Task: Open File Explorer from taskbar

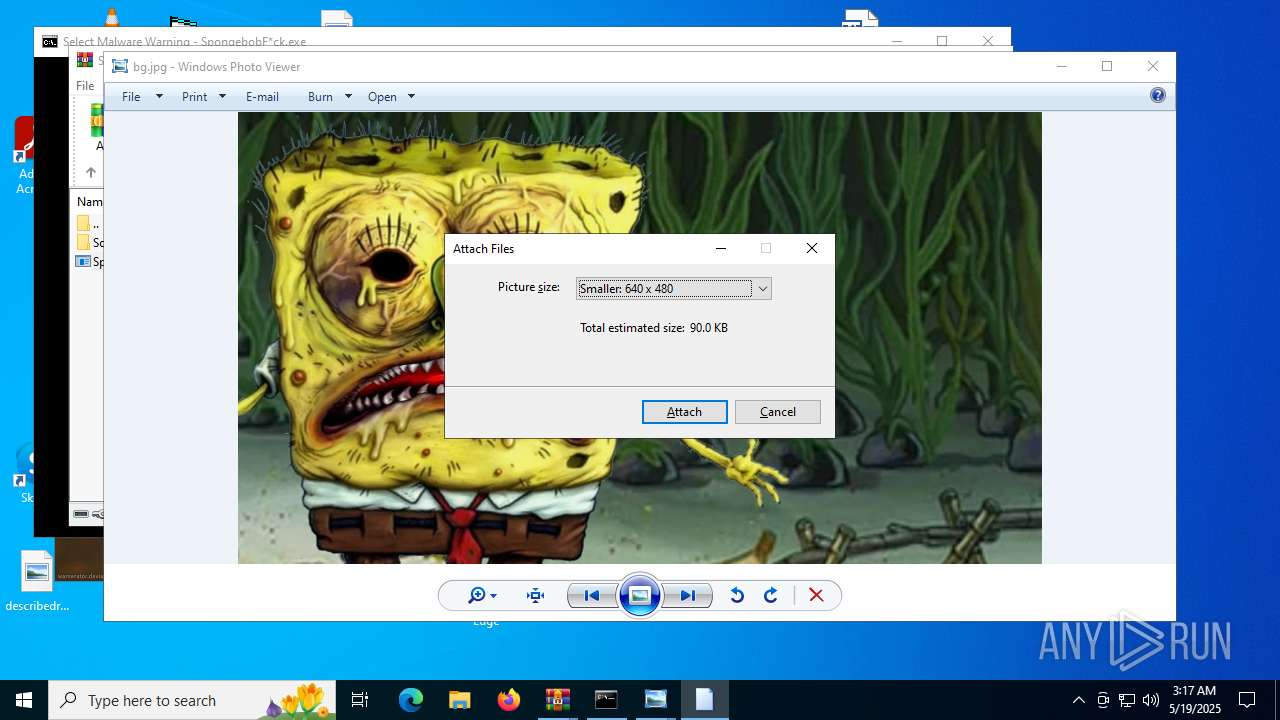Action: (x=459, y=700)
